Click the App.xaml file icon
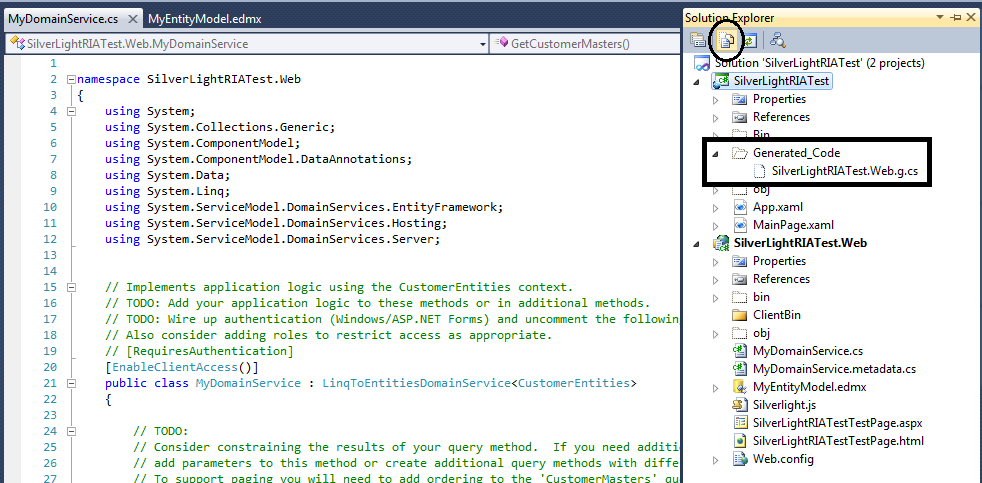This screenshot has width=982, height=483. [x=740, y=207]
